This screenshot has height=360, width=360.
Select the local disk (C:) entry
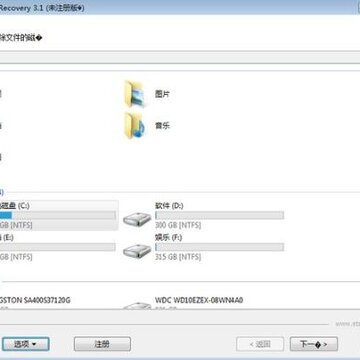pos(59,215)
